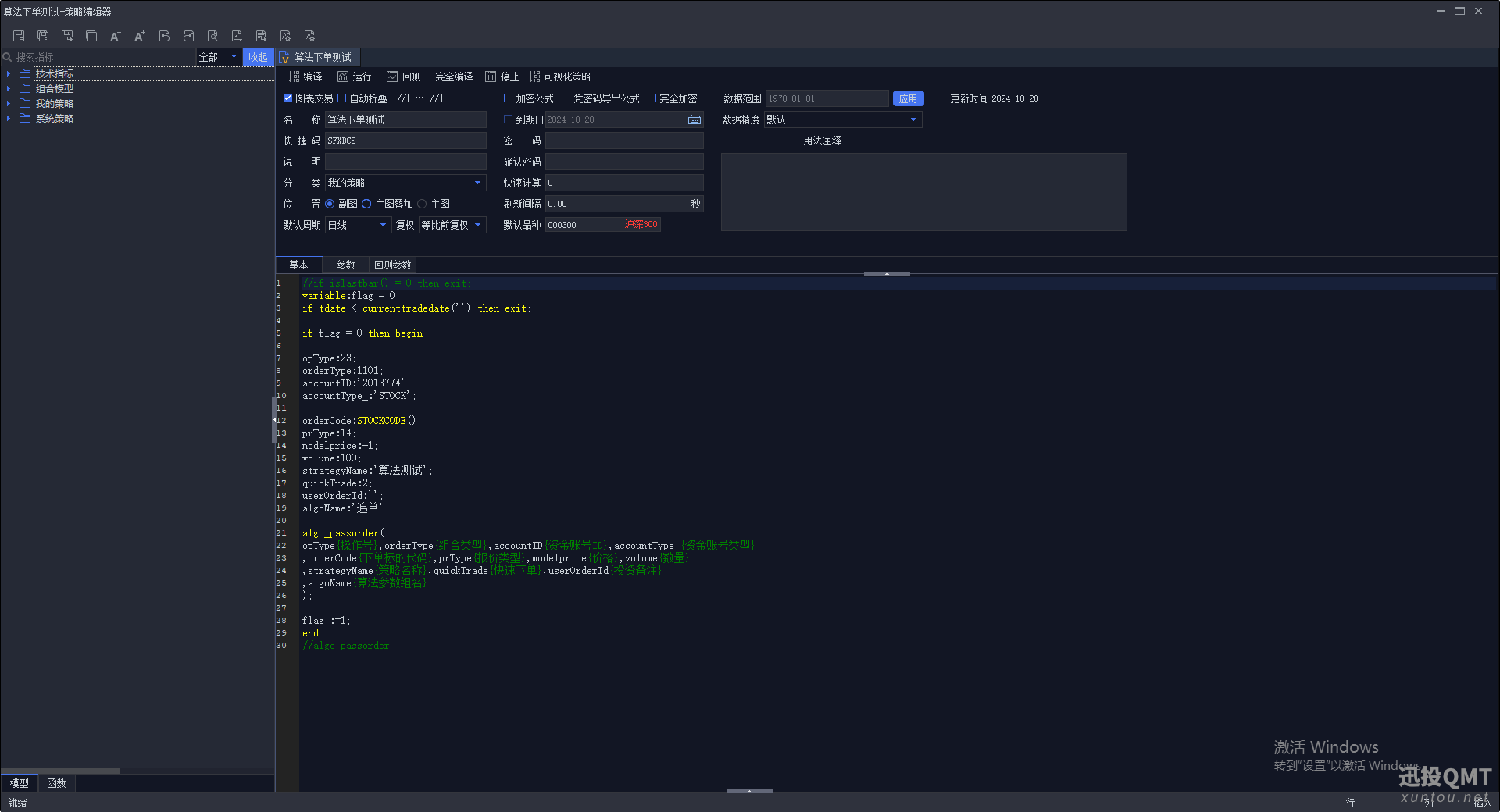1500x812 pixels.
Task: Open the 默认周期 日线 dropdown
Action: (358, 225)
